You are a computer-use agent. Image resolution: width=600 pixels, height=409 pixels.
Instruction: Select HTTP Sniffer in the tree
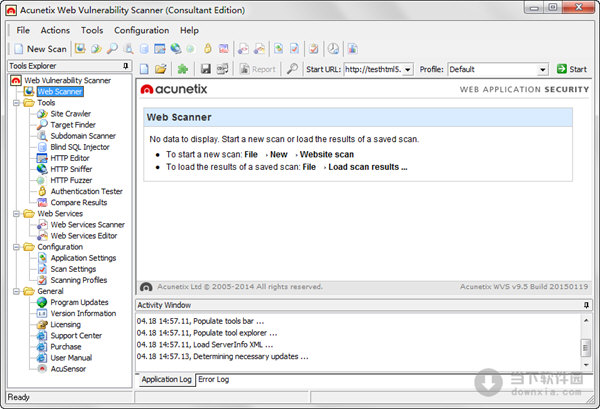(71, 169)
